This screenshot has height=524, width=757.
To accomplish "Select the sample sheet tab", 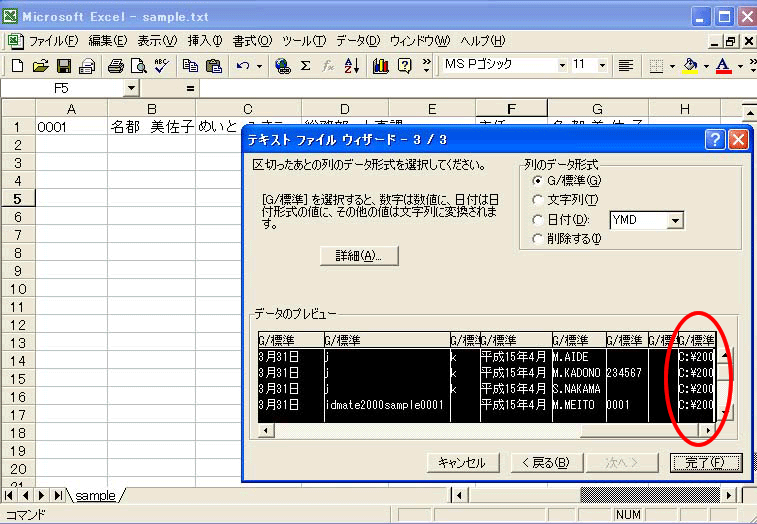I will 96,496.
